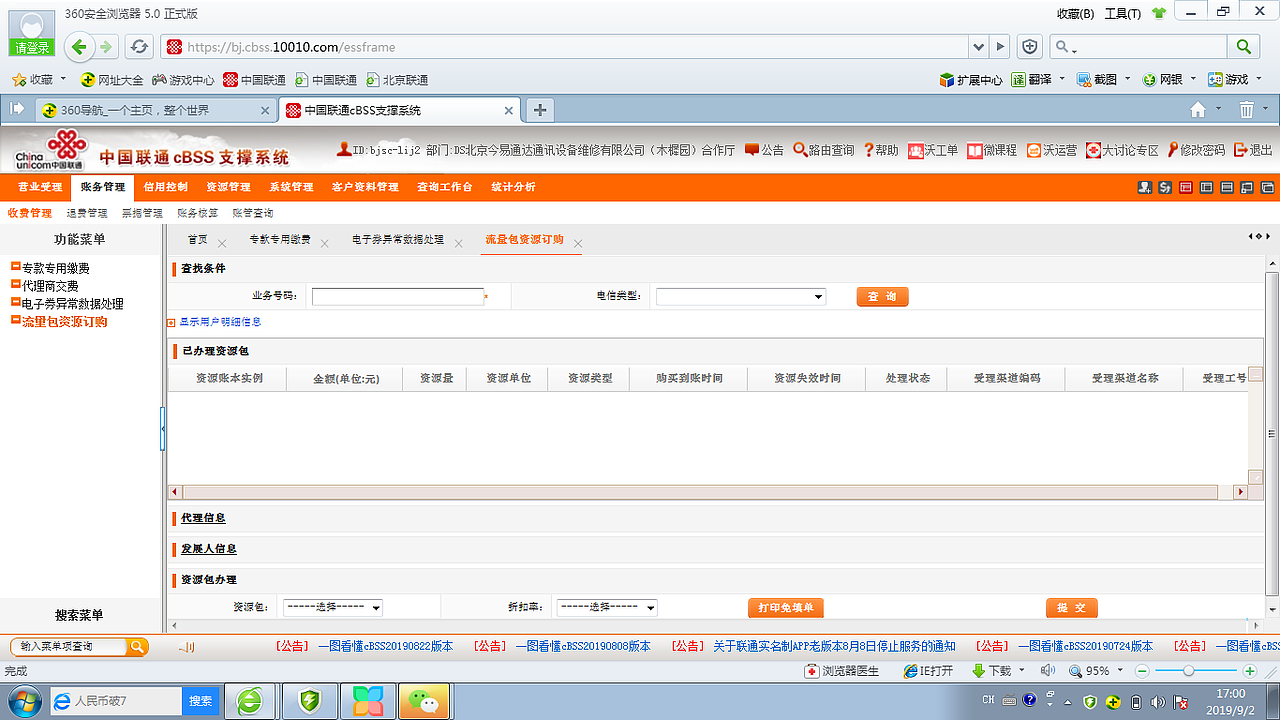This screenshot has height=720, width=1280.
Task: Switch to 营业受理 main menu
Action: (x=40, y=187)
